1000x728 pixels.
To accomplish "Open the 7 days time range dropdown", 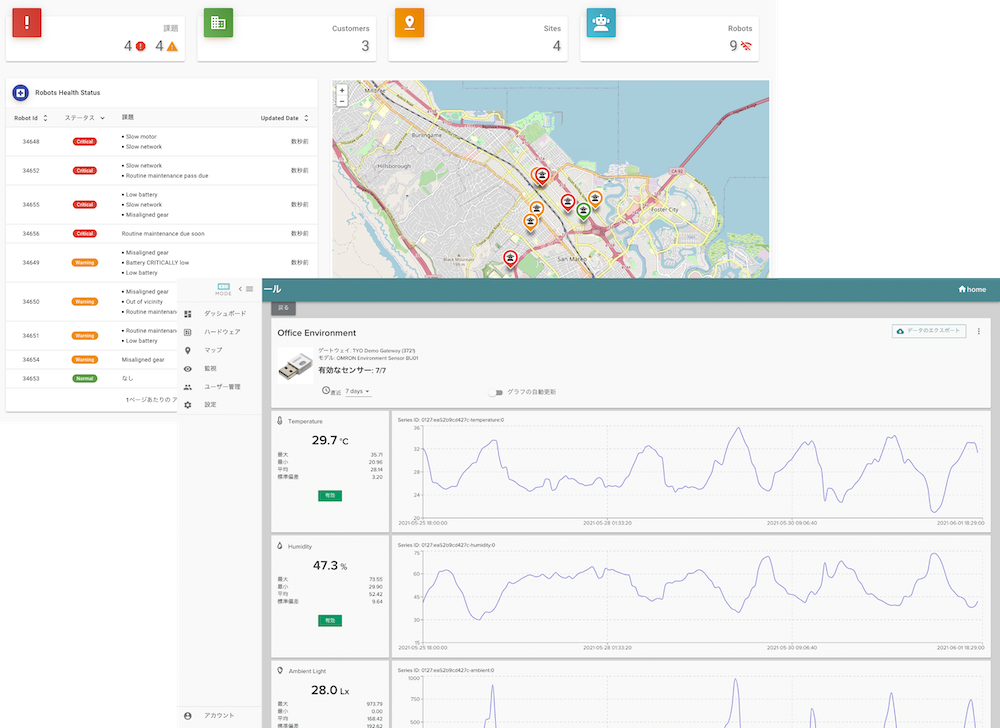I will click(357, 391).
